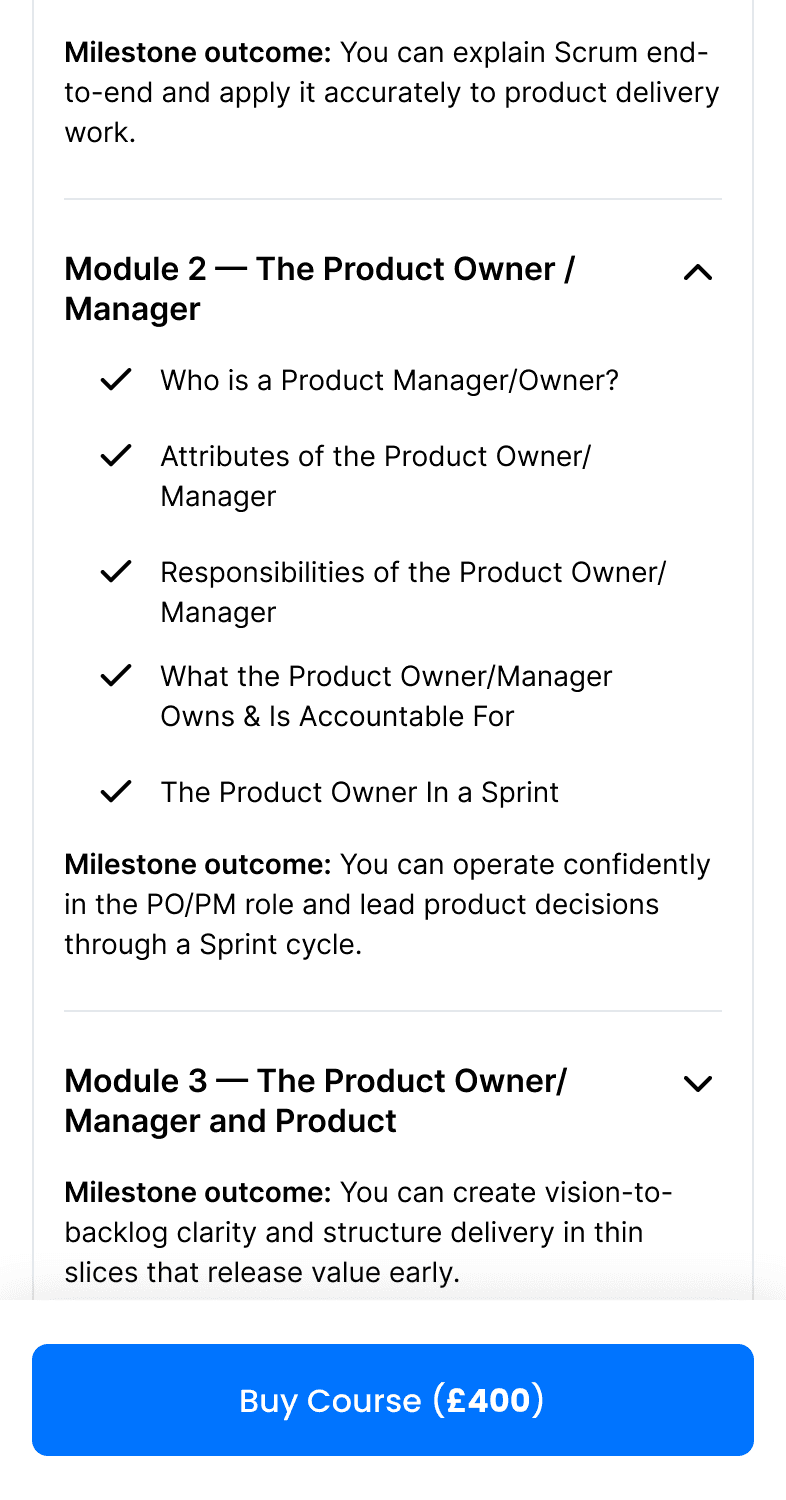
Task: Expand Module 3 — The Product Owner/Manager and Product
Action: 698,1083
